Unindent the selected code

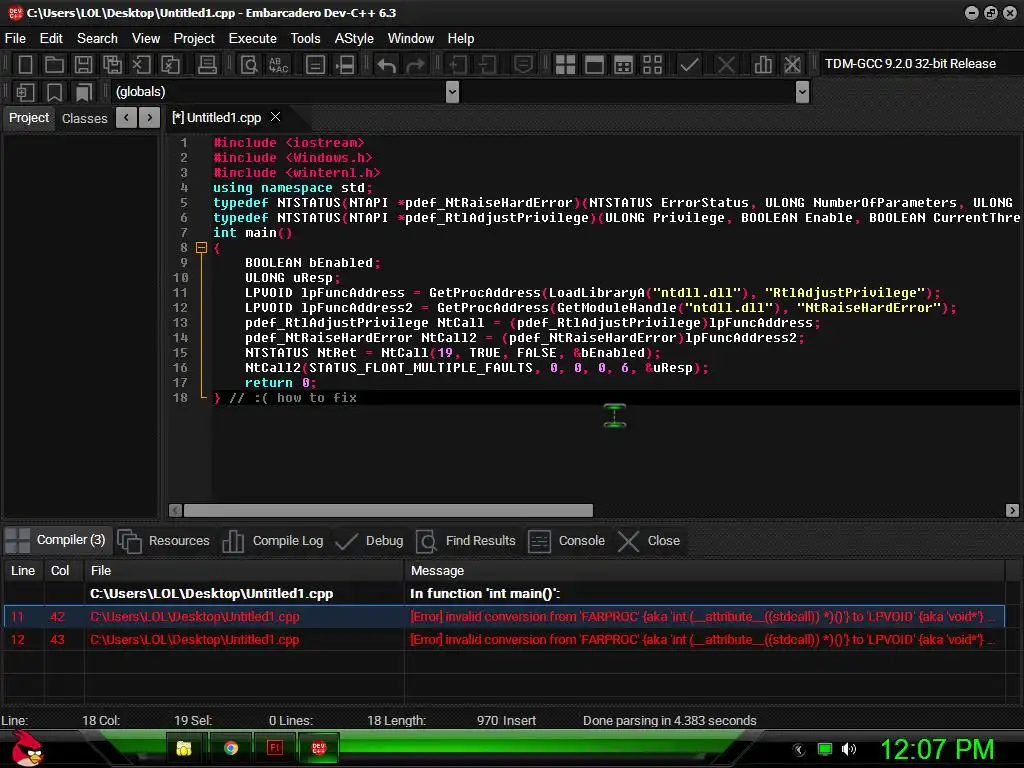coord(487,65)
